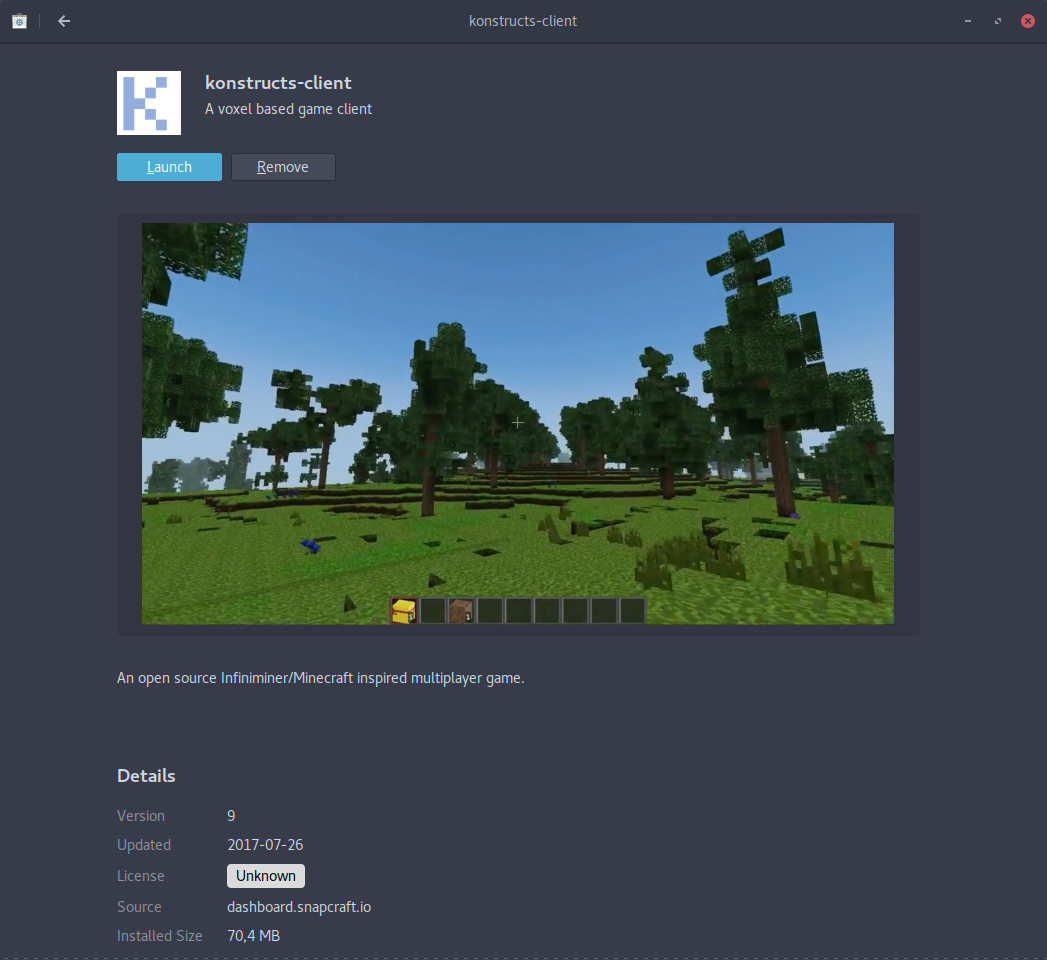
Task: Click the Unknown license button
Action: (266, 876)
